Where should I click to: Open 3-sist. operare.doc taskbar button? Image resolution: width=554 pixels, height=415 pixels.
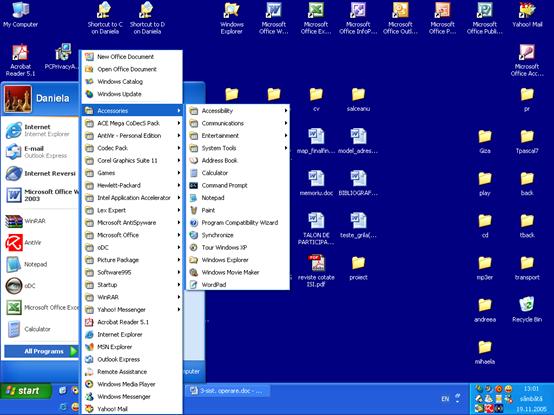pos(227,391)
